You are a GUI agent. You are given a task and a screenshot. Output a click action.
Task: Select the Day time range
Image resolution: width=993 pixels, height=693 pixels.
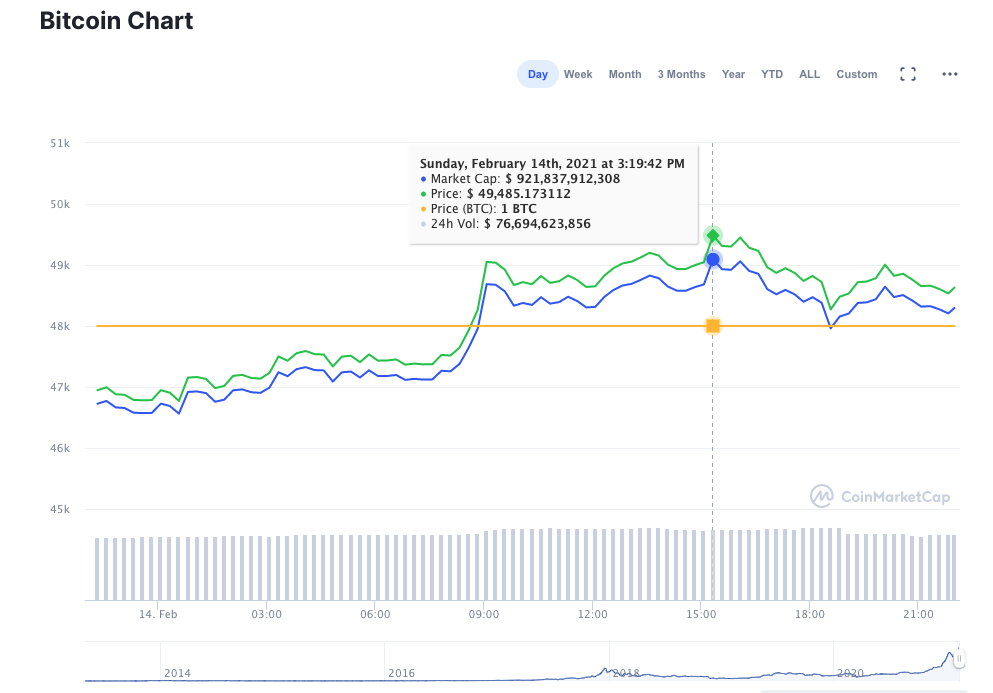(x=538, y=74)
